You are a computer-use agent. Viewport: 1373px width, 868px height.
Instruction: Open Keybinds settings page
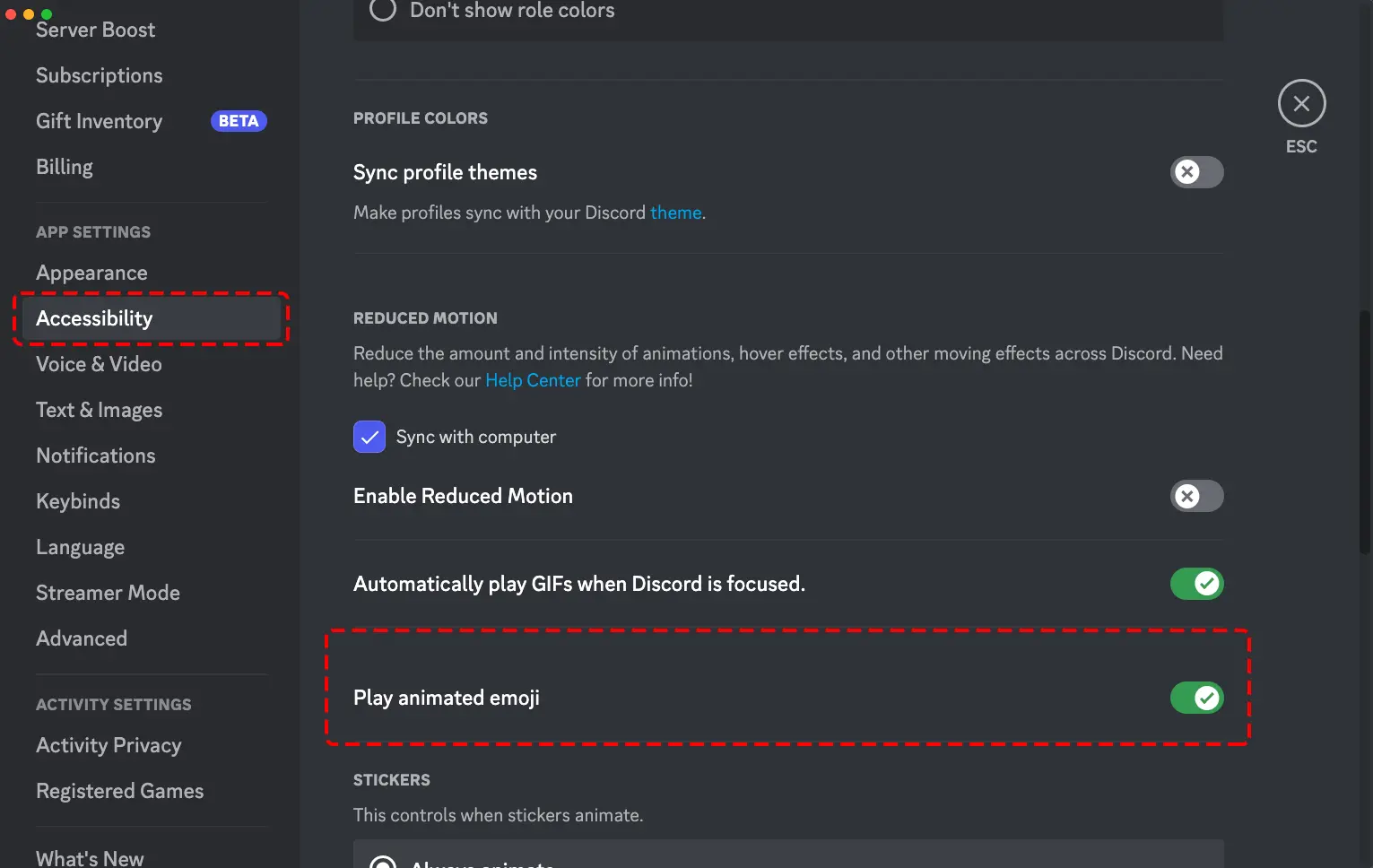click(x=78, y=501)
